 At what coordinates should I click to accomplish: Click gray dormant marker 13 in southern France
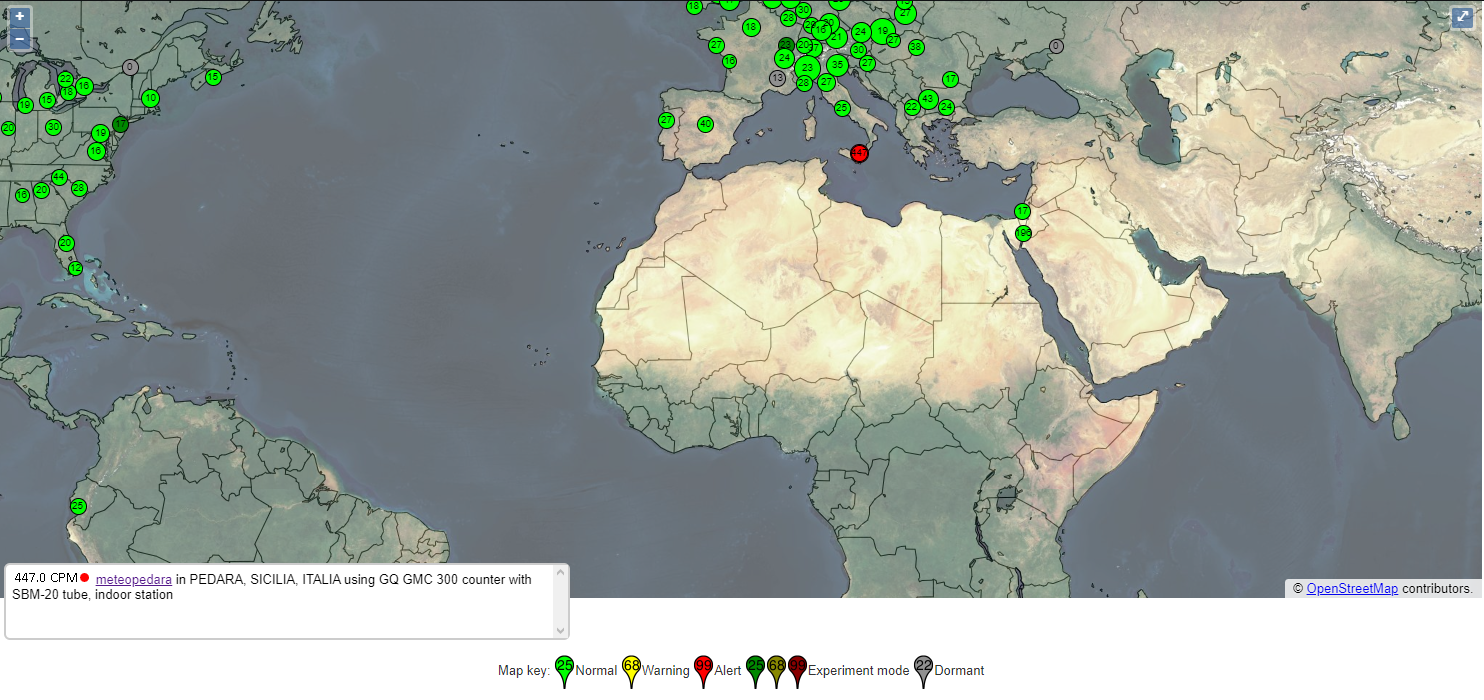(777, 78)
